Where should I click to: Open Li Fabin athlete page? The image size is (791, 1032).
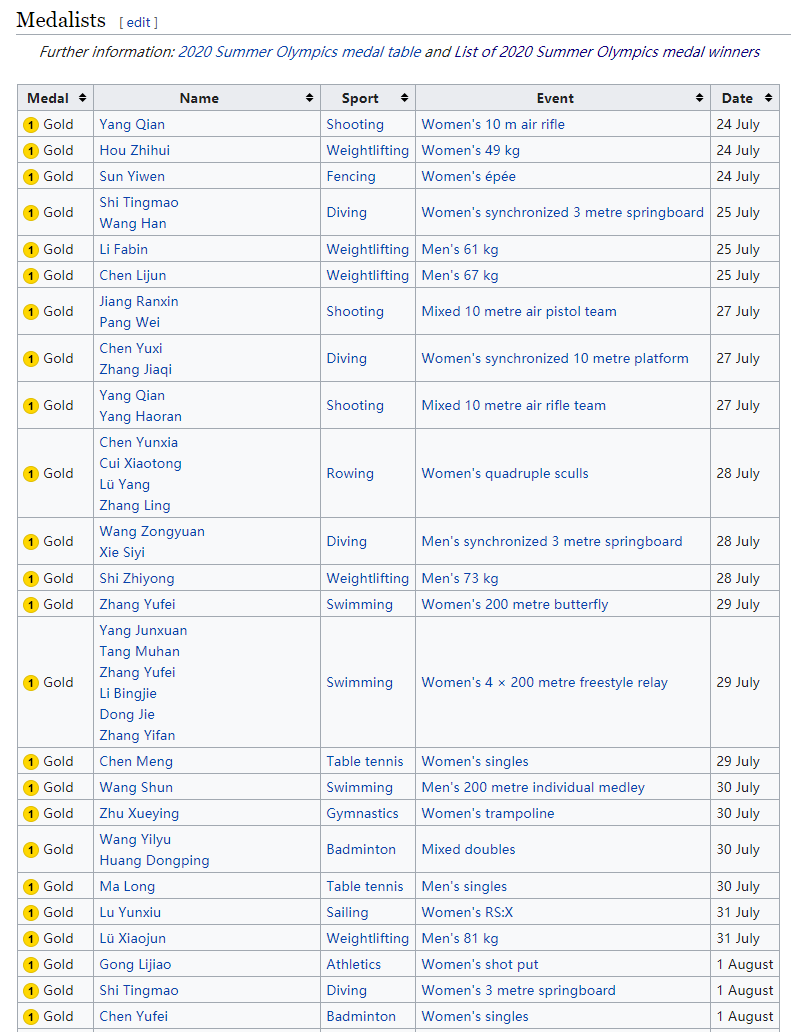coord(124,249)
